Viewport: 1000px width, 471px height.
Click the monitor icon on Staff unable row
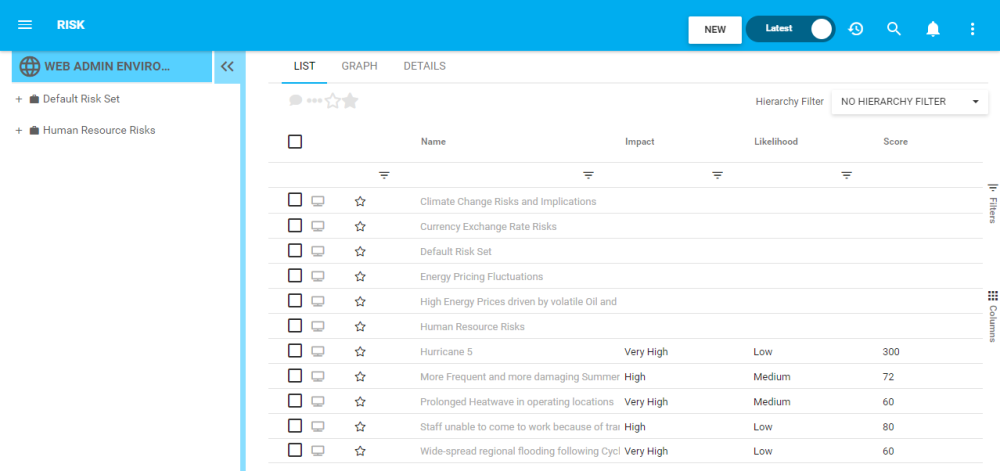[x=318, y=426]
